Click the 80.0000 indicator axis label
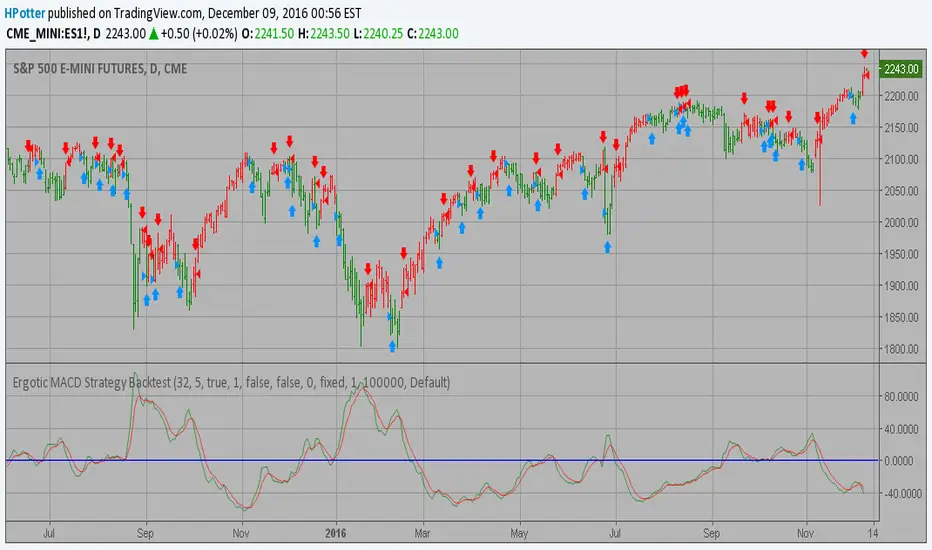Image resolution: width=932 pixels, height=550 pixels. 901,397
